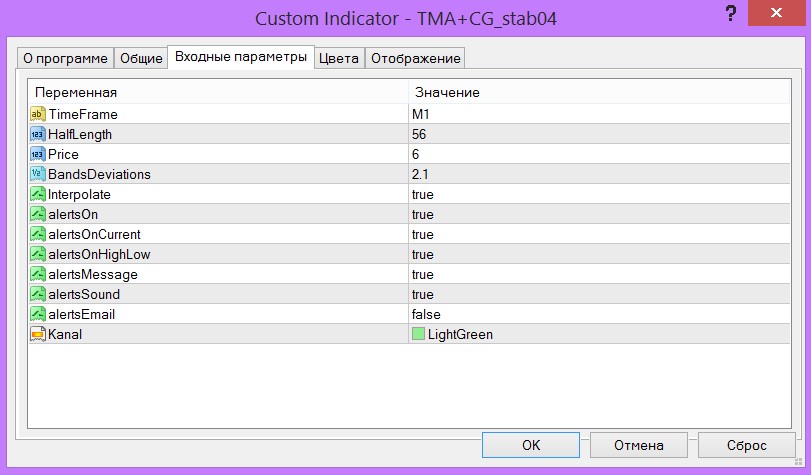811x475 pixels.
Task: Select the alertsOnCurrent variable name
Action: [94, 234]
